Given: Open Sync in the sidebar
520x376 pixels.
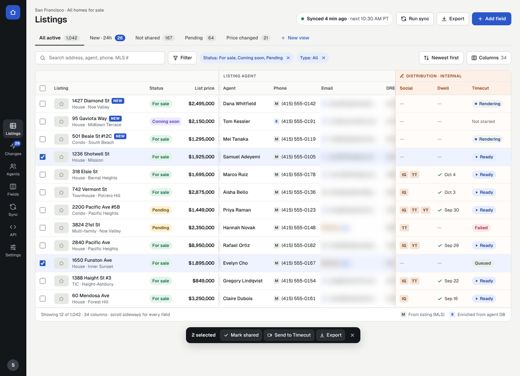Looking at the screenshot, I should coord(13,210).
